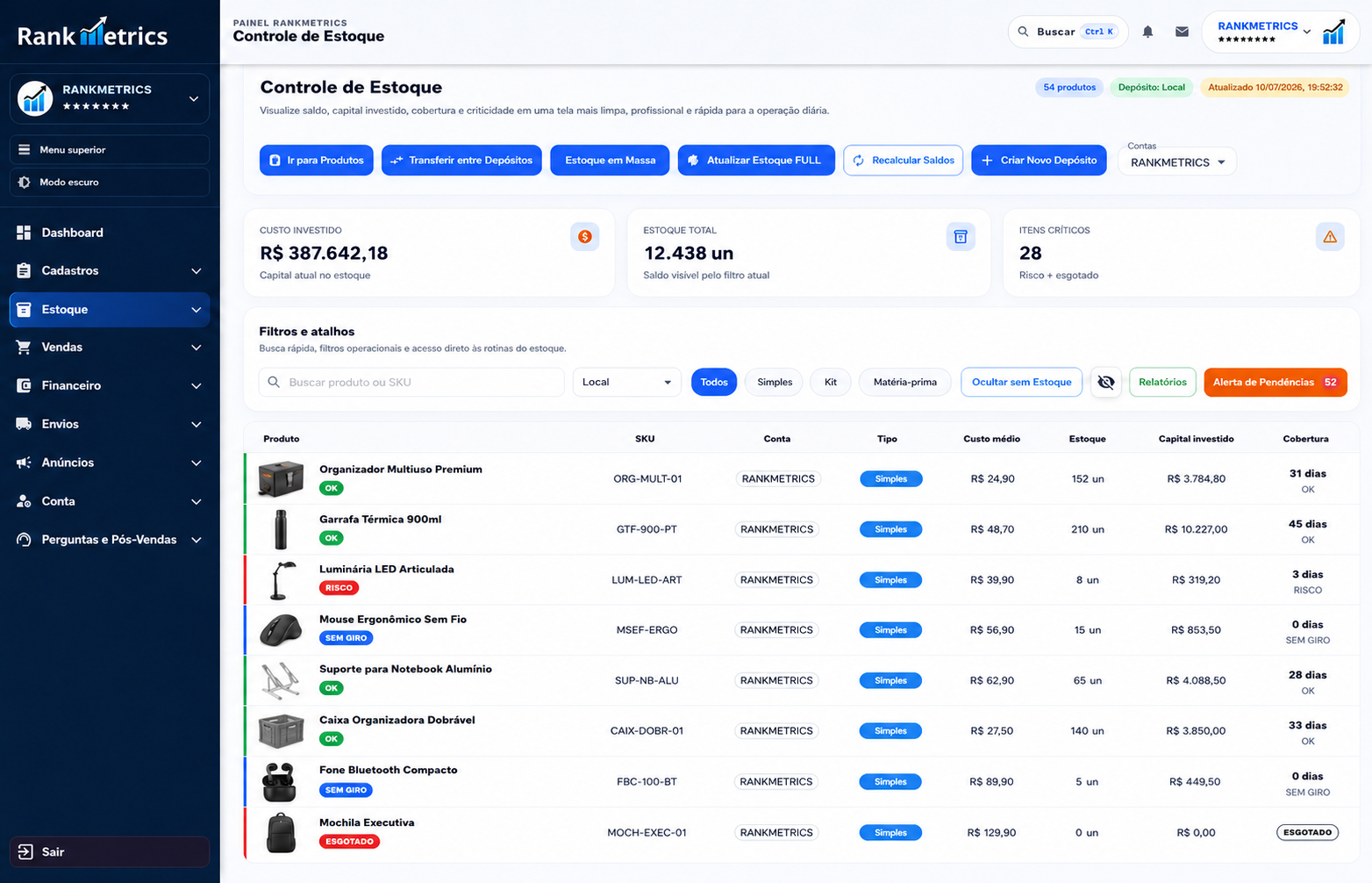Click the Financeiro wallet icon
Image resolution: width=1372 pixels, height=883 pixels.
click(x=24, y=385)
